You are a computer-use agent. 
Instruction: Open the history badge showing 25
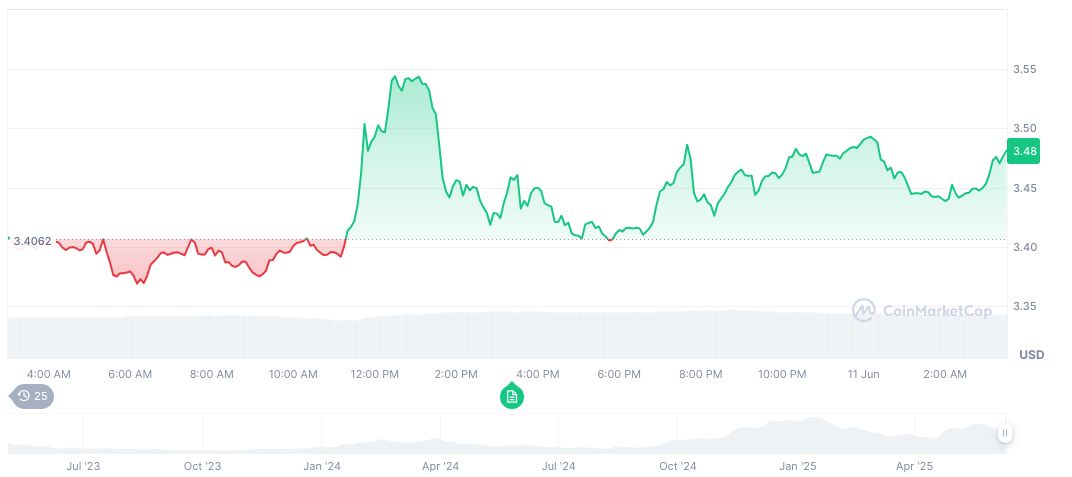[32, 396]
